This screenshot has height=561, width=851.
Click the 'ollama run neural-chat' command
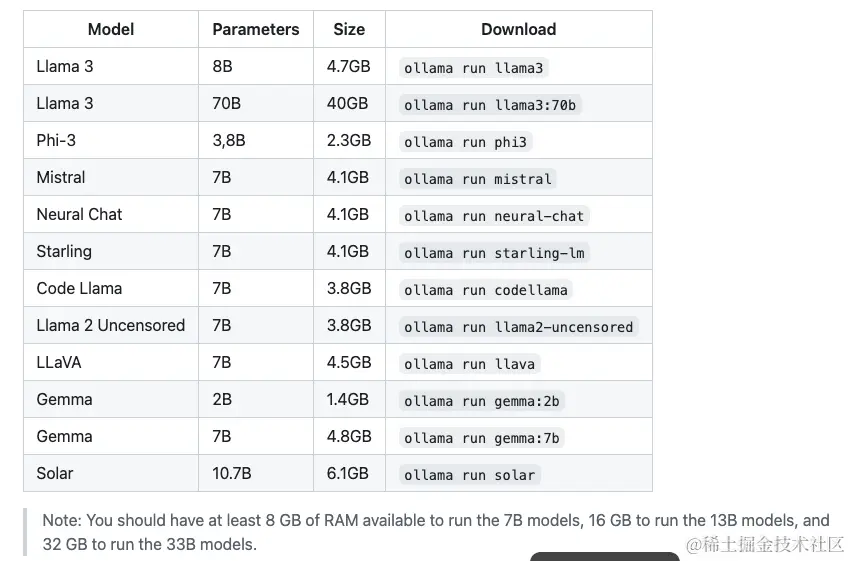(494, 216)
